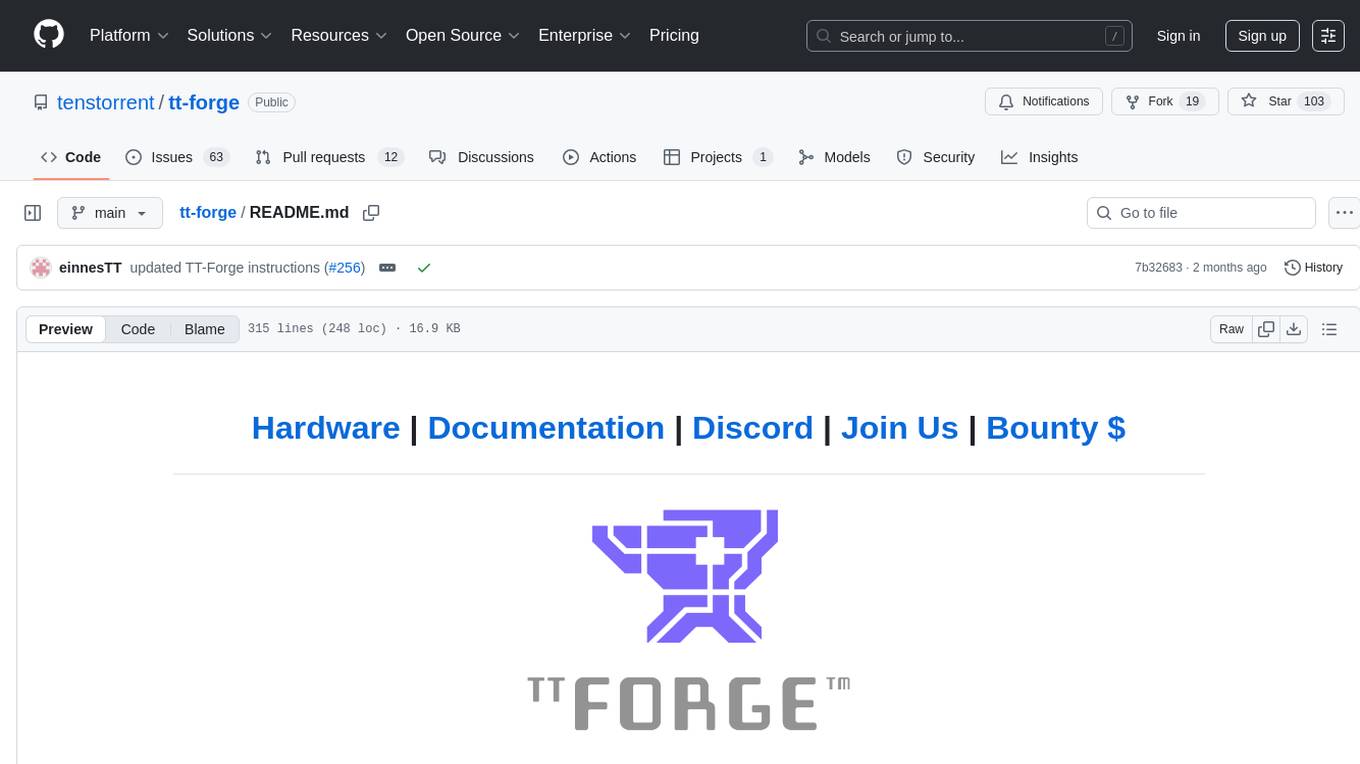
Task: Open the tt-forge repository link
Action: [203, 102]
